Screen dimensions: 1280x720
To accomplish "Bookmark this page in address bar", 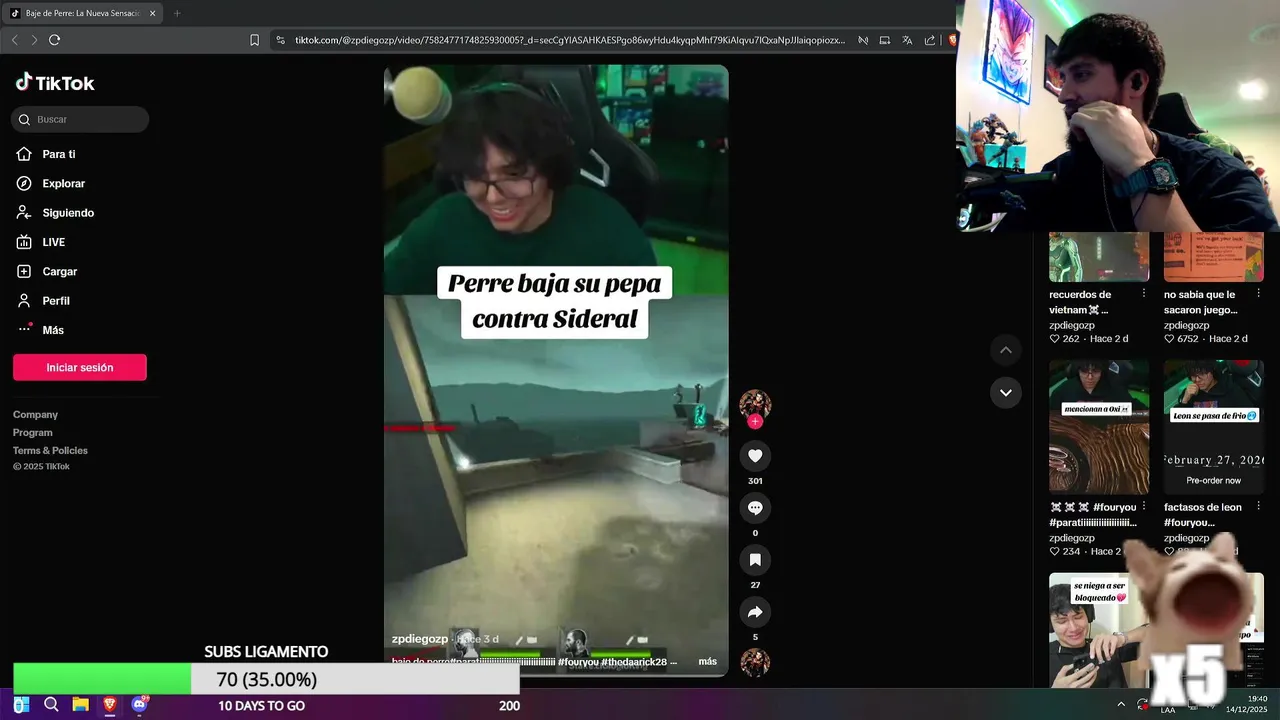I will [x=254, y=40].
